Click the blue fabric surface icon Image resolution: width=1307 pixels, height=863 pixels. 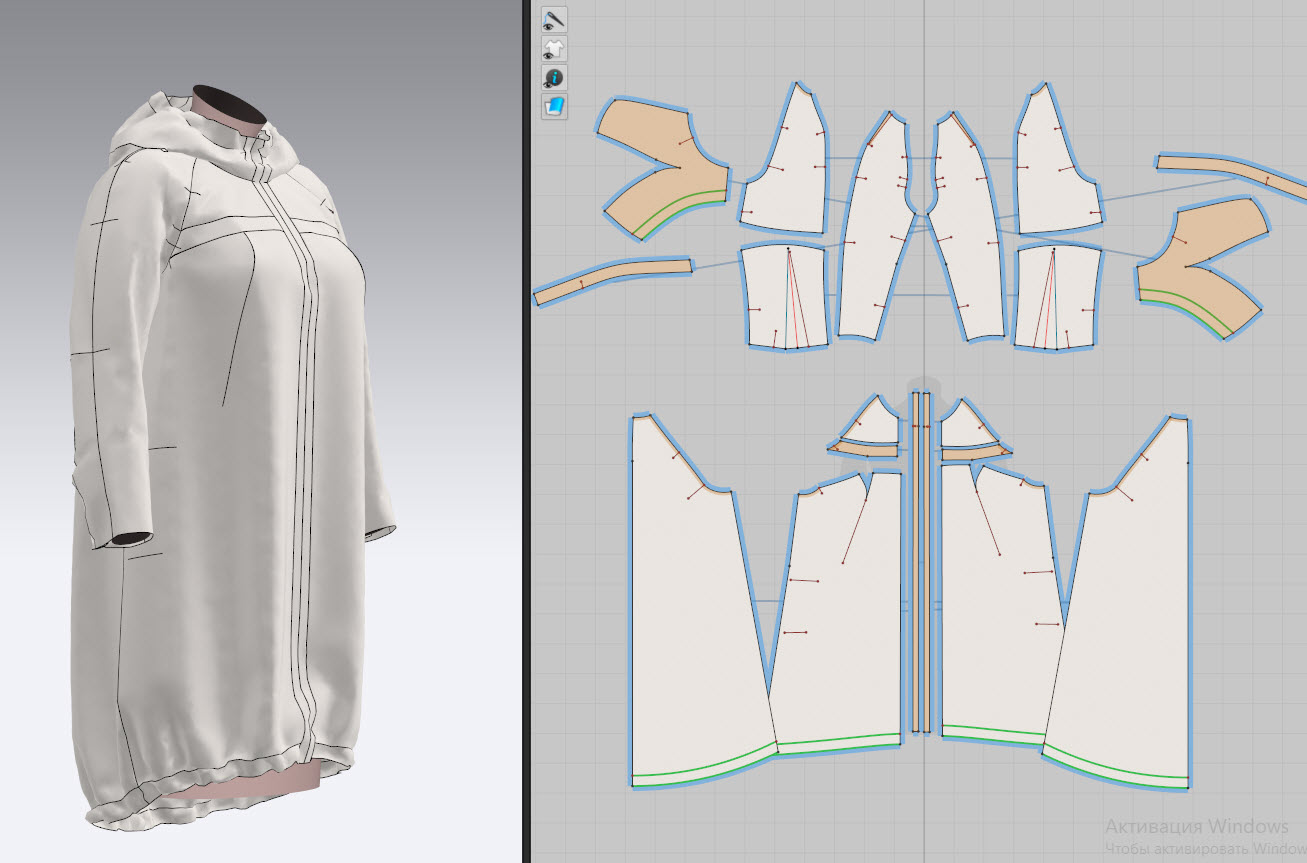[555, 106]
